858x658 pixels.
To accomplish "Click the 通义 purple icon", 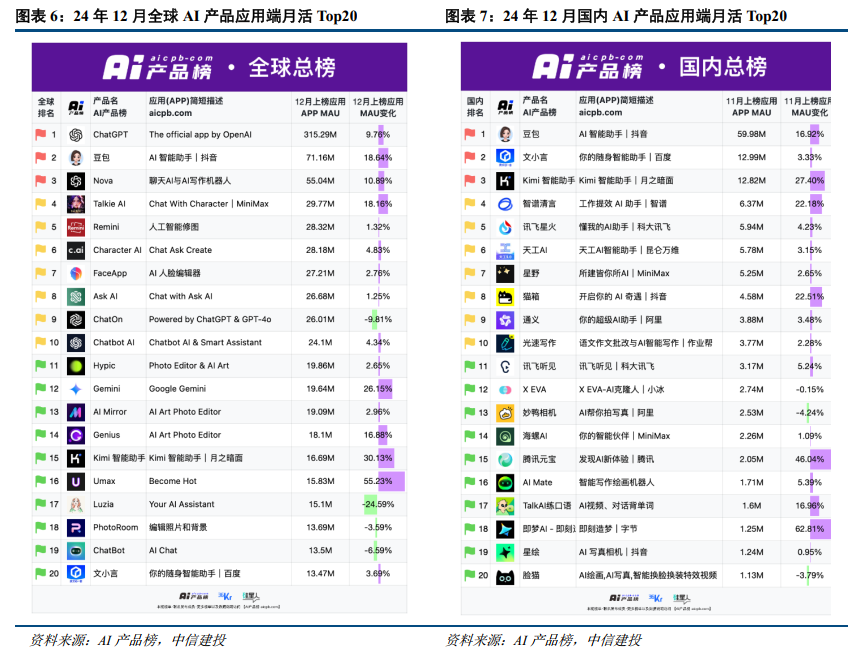I will (505, 320).
